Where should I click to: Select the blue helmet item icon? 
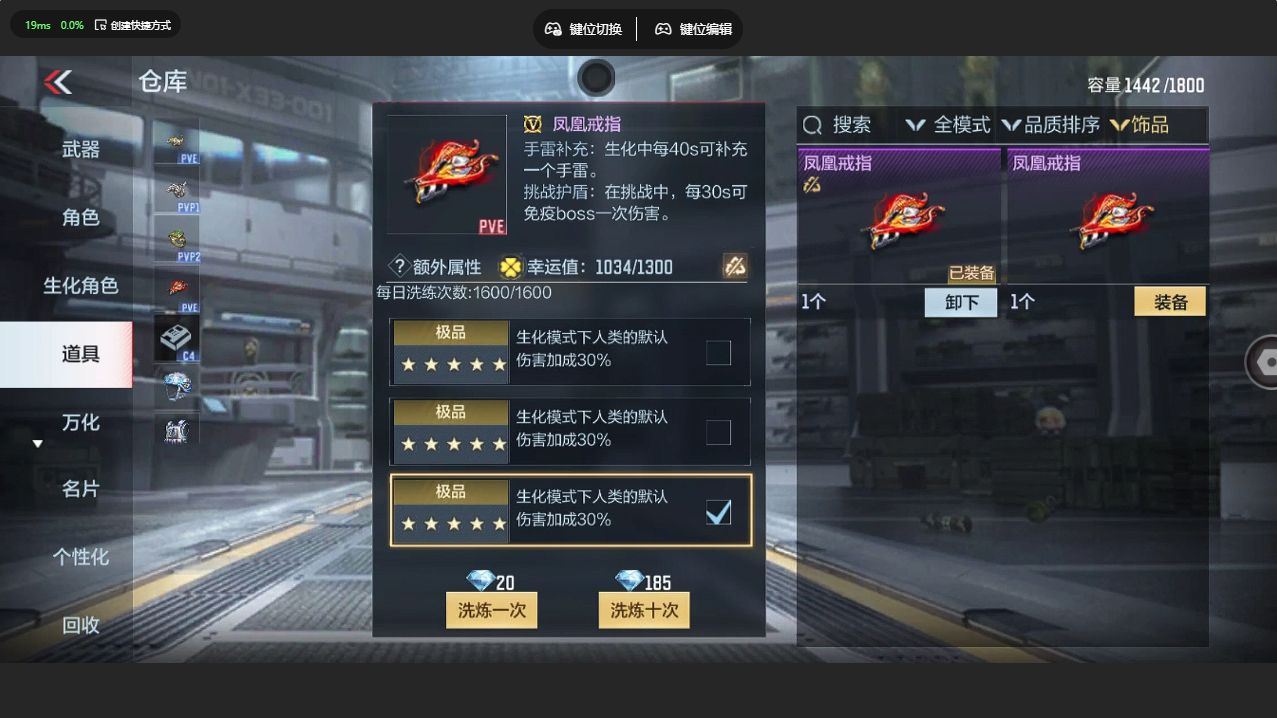tap(176, 387)
